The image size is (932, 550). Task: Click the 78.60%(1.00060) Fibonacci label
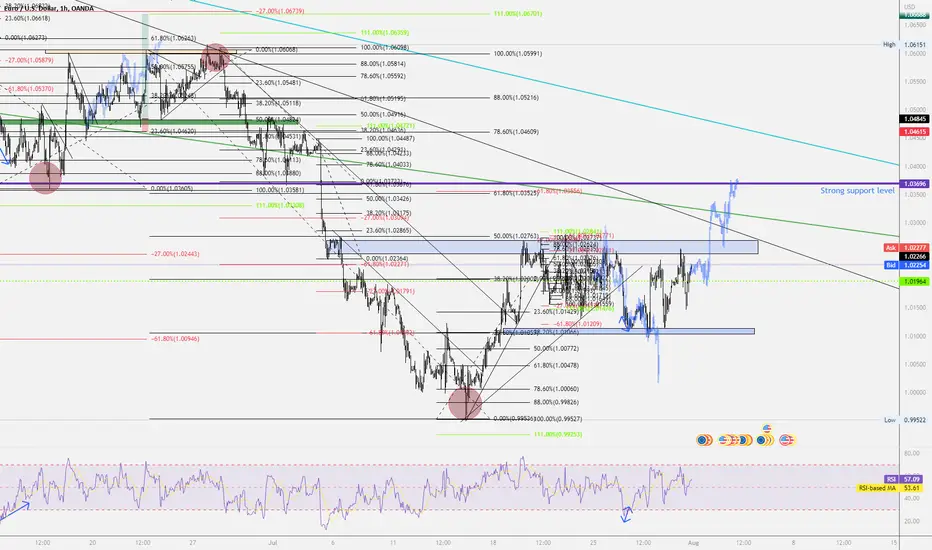point(556,389)
